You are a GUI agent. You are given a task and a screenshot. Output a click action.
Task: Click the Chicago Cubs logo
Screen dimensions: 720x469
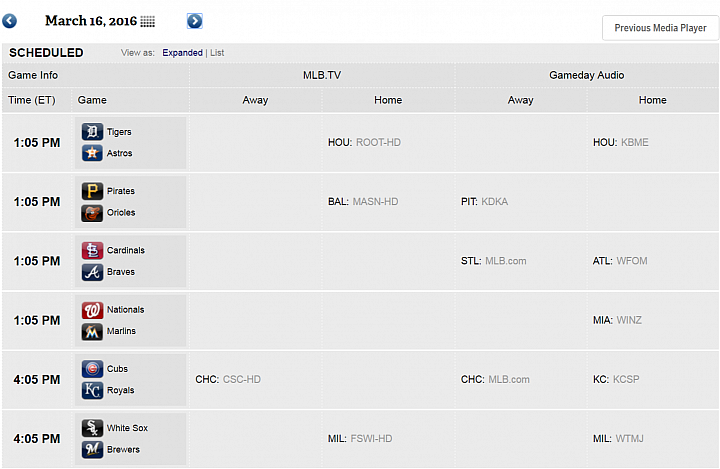(x=92, y=369)
